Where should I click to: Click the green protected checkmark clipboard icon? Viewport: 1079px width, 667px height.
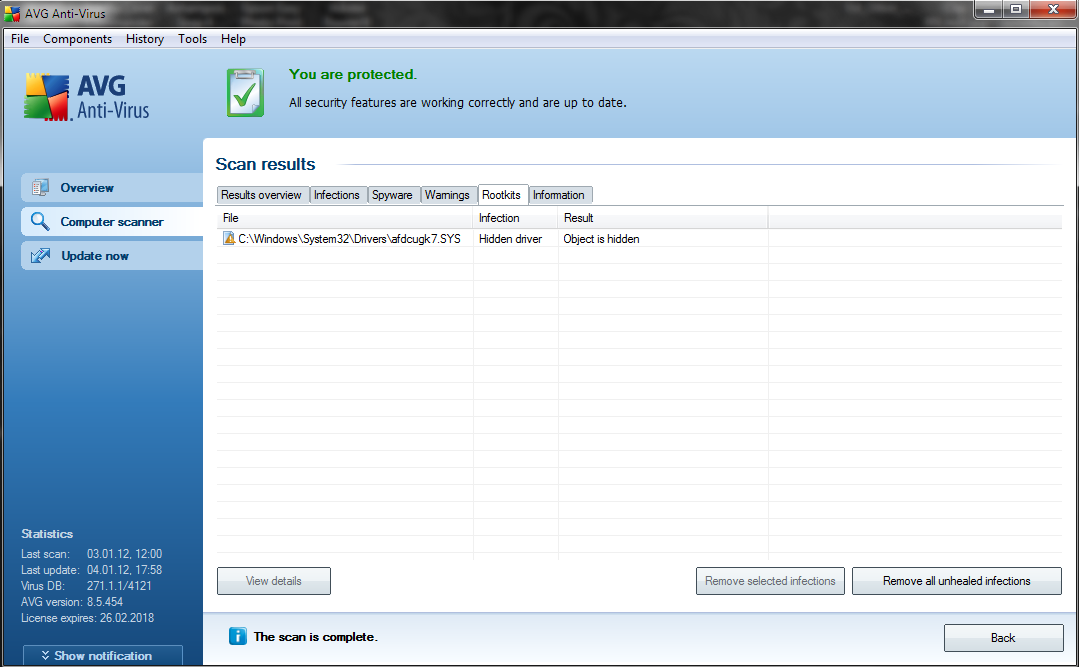[x=245, y=92]
